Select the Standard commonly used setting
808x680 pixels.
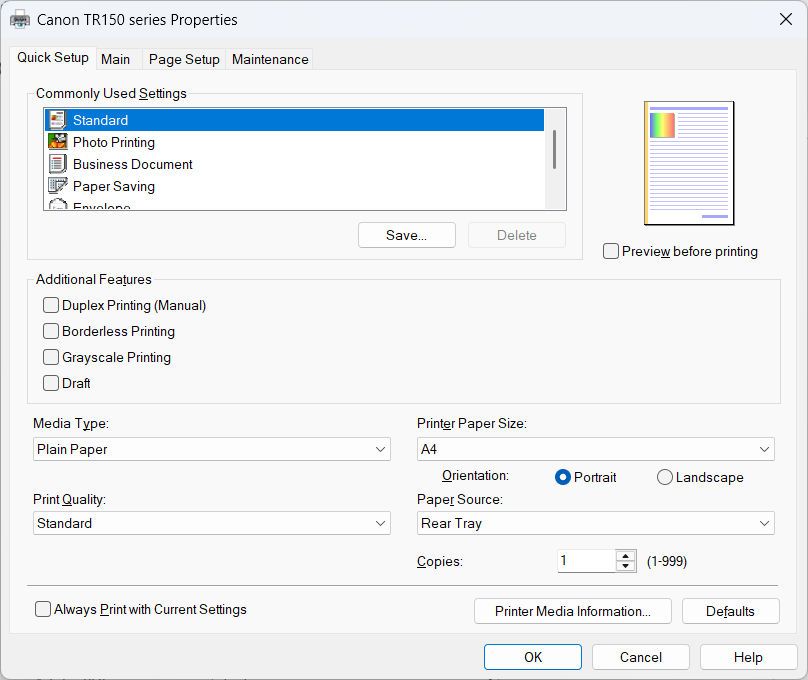(294, 120)
